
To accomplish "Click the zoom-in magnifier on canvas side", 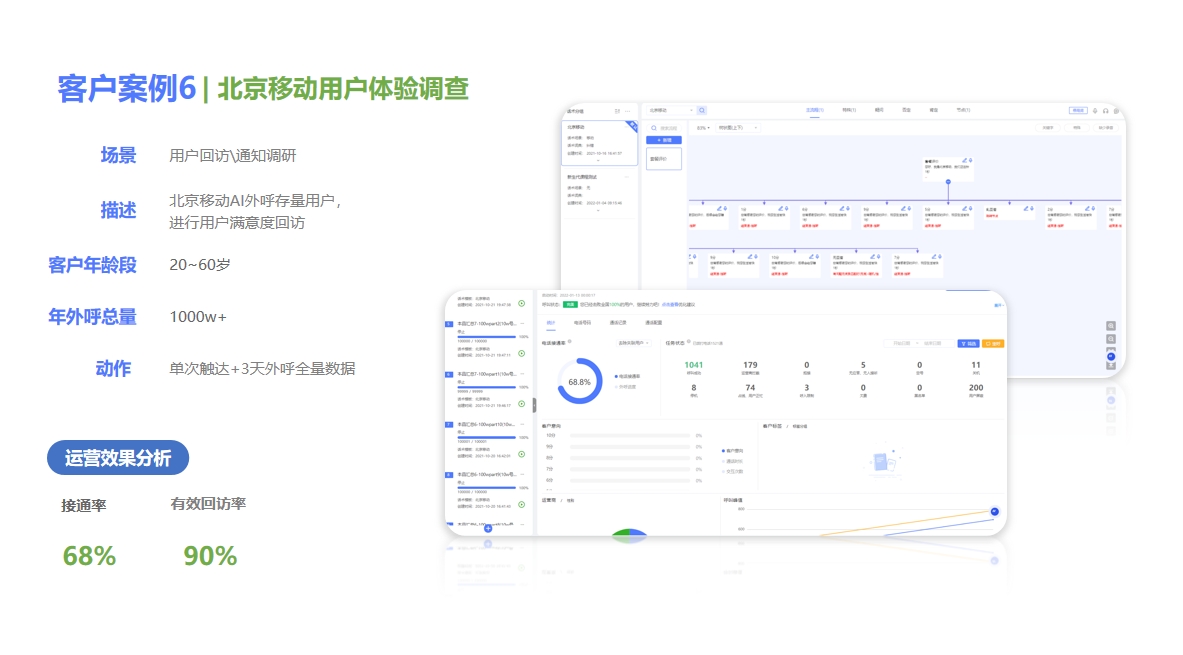I will pos(1111,327).
